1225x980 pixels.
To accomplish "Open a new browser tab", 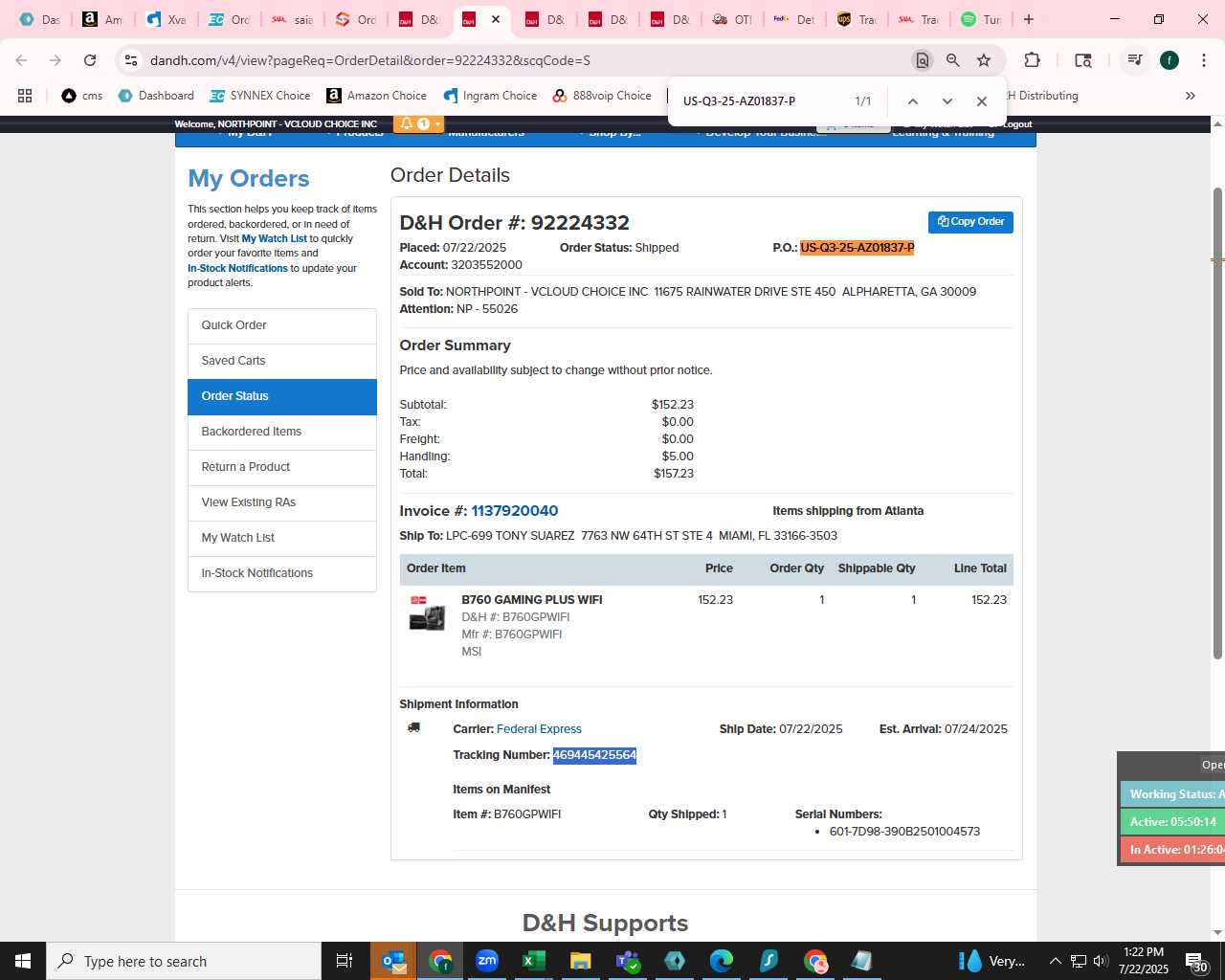I will point(1029,19).
